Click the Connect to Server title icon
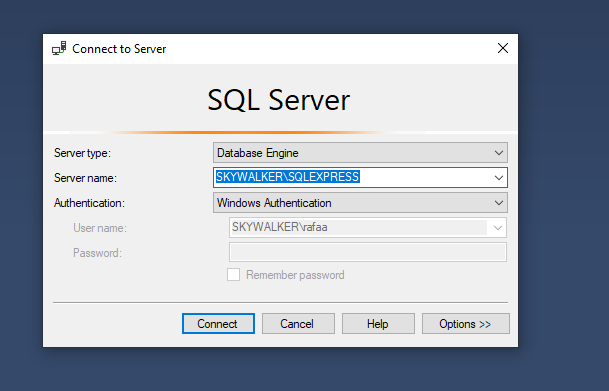The image size is (609, 391). [59, 49]
